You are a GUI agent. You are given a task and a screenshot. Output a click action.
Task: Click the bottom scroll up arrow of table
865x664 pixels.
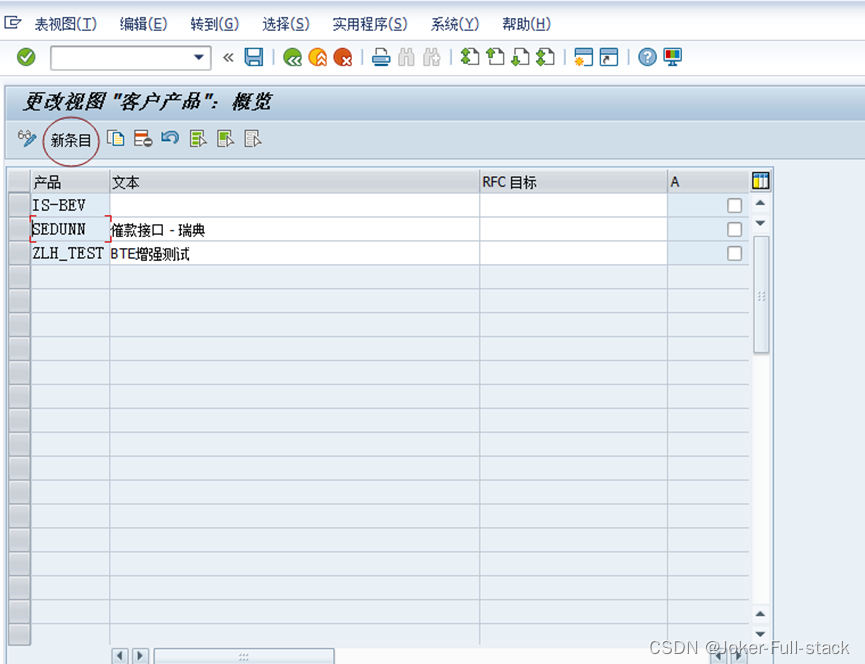coord(760,614)
